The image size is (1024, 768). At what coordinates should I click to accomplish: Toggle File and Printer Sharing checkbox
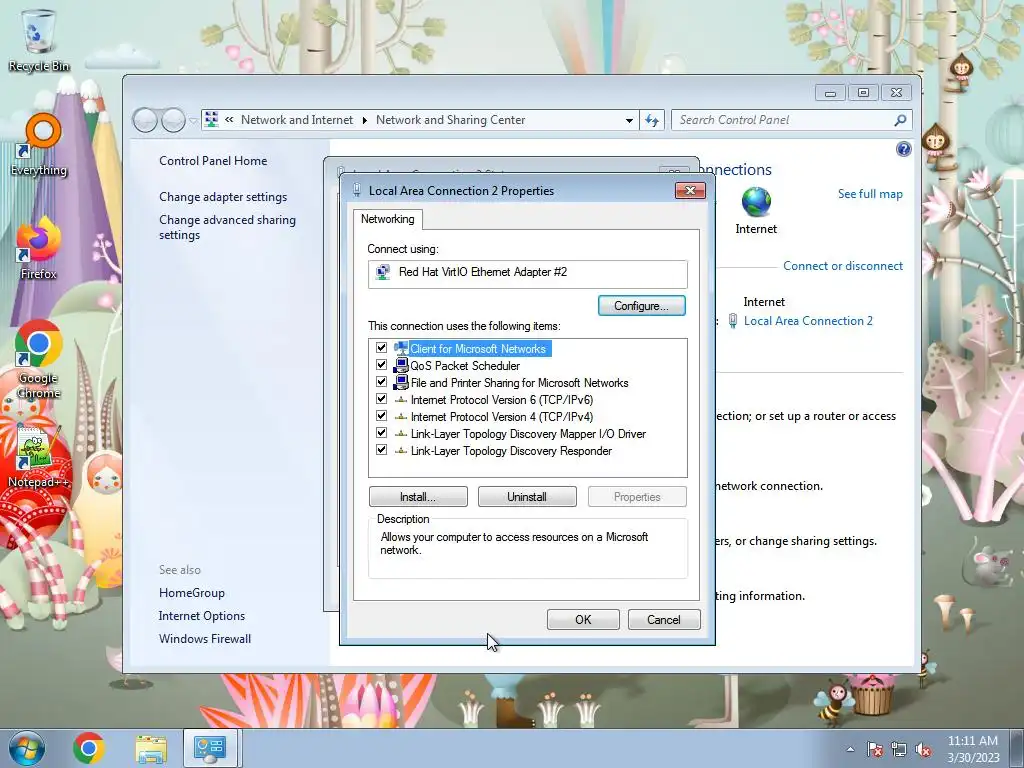point(381,382)
